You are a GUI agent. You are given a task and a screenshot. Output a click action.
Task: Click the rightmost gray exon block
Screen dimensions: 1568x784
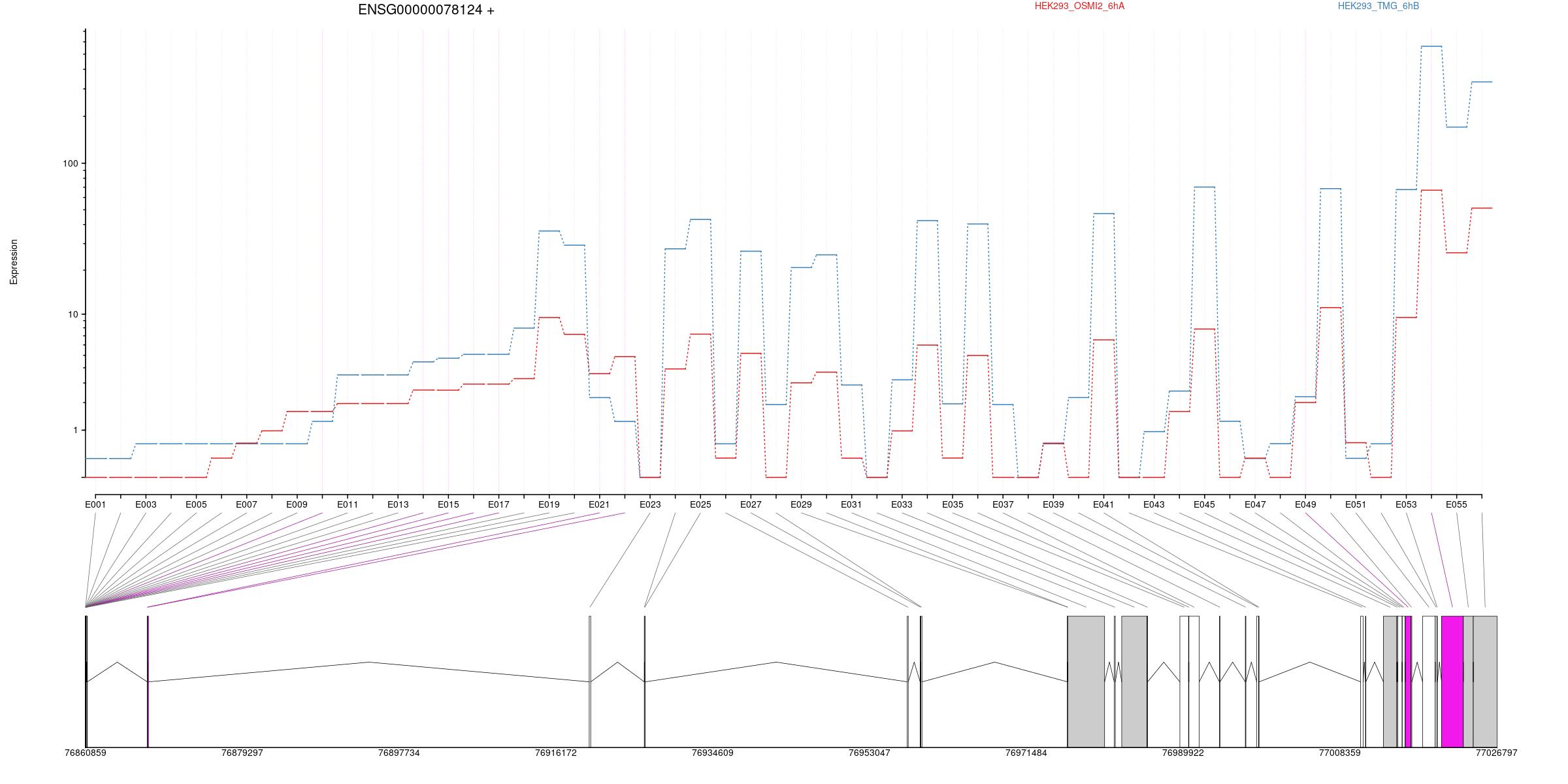click(x=1485, y=681)
